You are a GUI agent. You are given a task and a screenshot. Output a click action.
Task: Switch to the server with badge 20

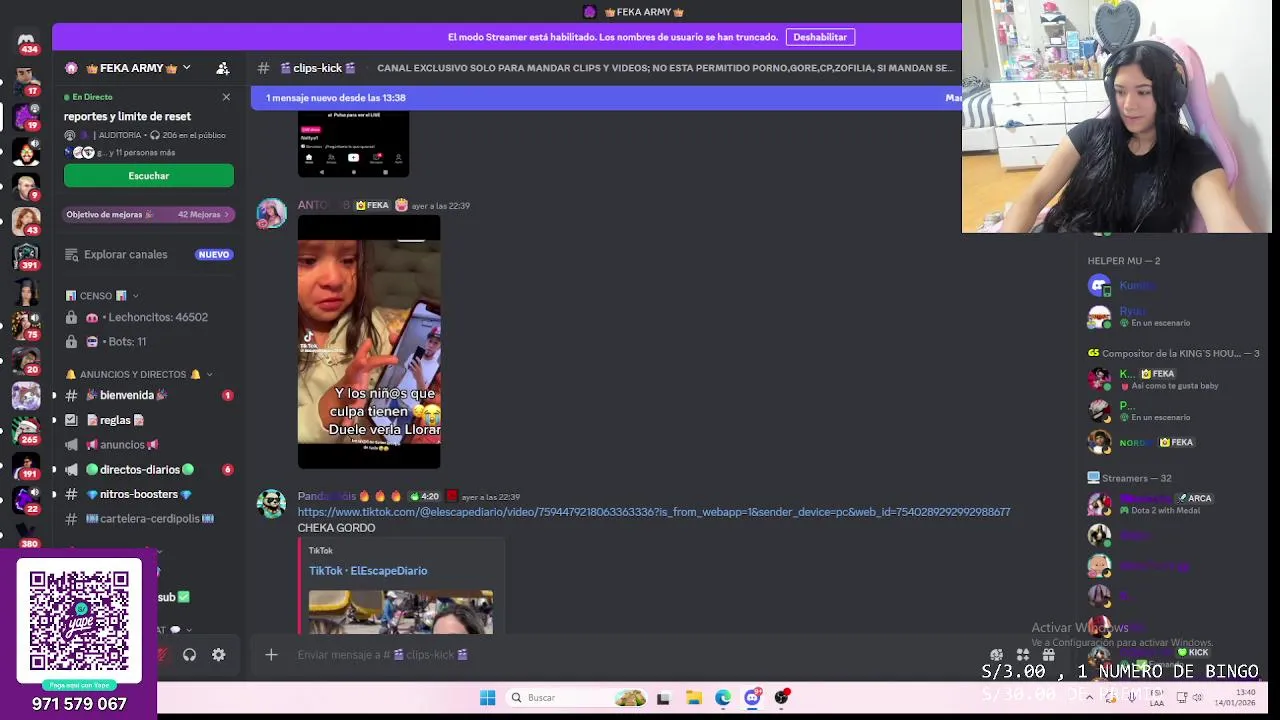pyautogui.click(x=26, y=361)
